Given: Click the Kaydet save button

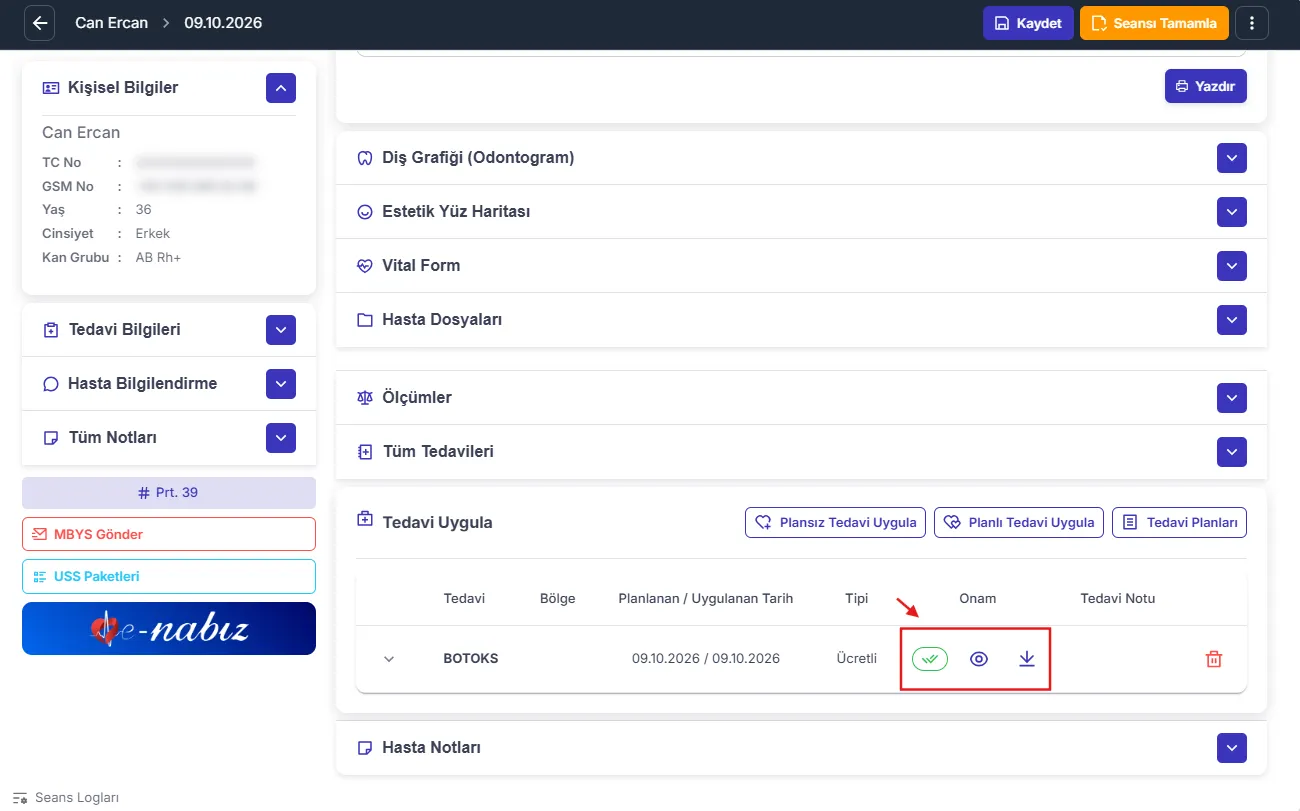Looking at the screenshot, I should pyautogui.click(x=1028, y=23).
